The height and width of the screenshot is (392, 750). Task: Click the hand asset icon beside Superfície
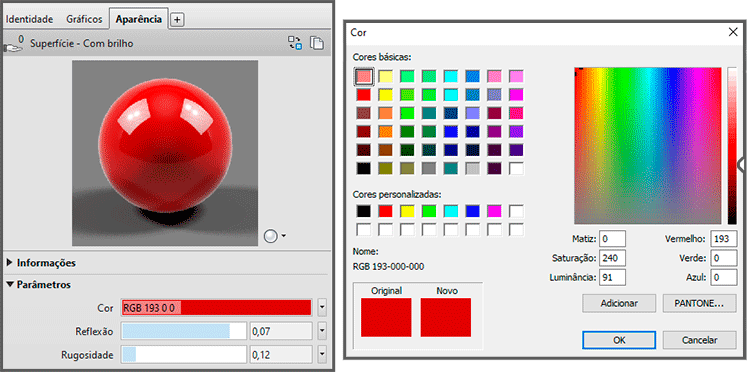[x=14, y=44]
